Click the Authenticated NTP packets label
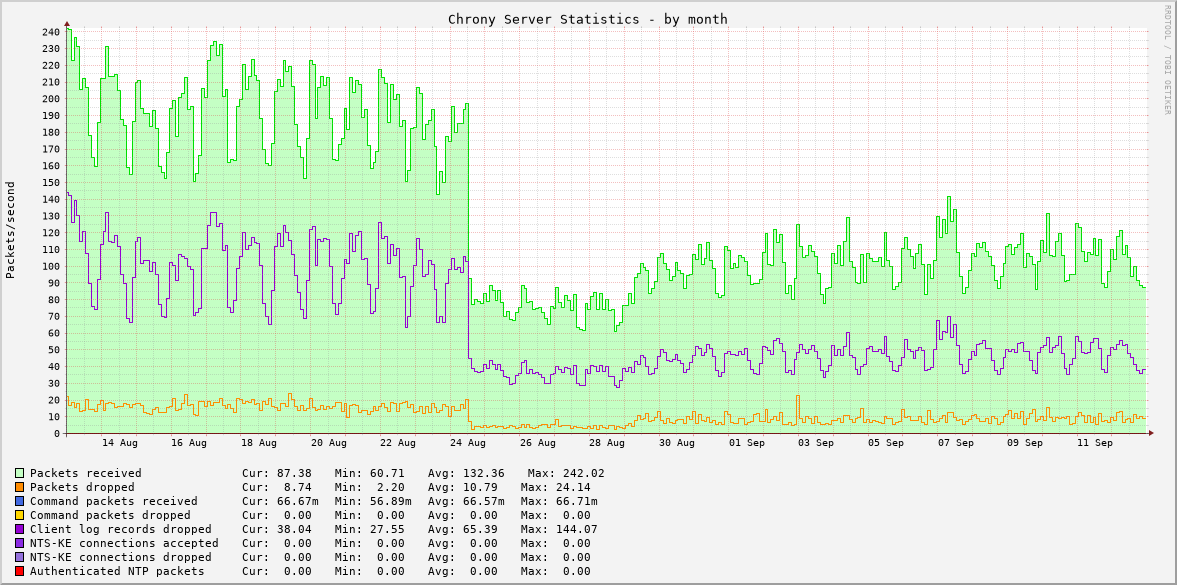This screenshot has height=585, width=1177. pyautogui.click(x=117, y=571)
